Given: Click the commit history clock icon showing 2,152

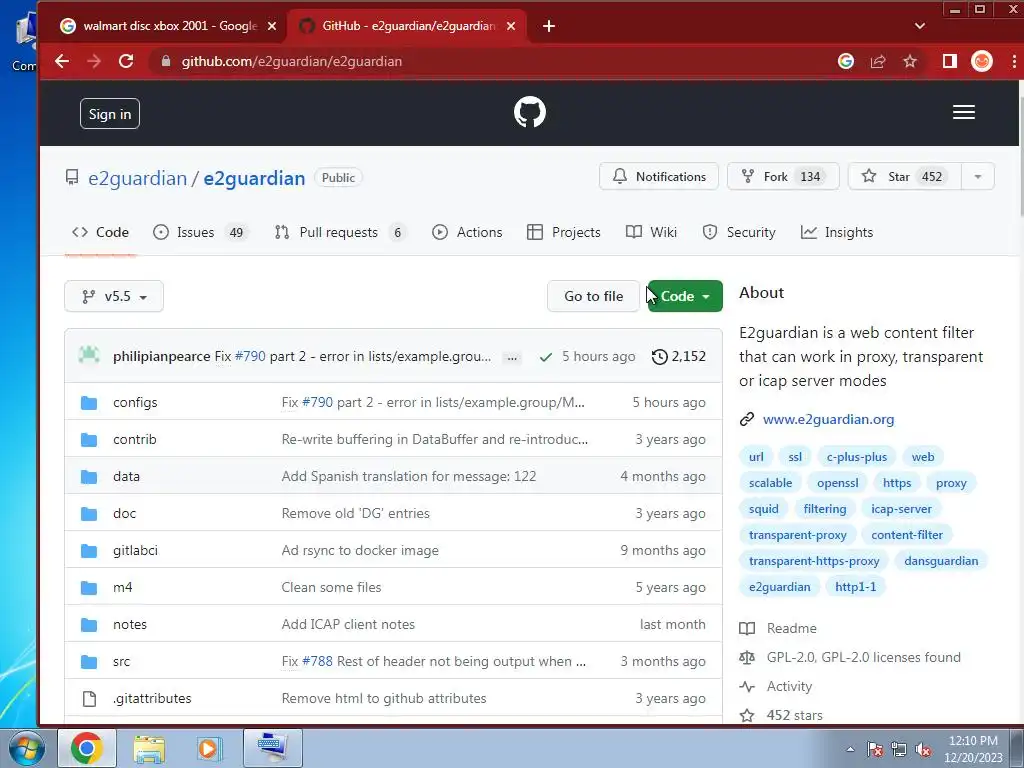Looking at the screenshot, I should 660,357.
